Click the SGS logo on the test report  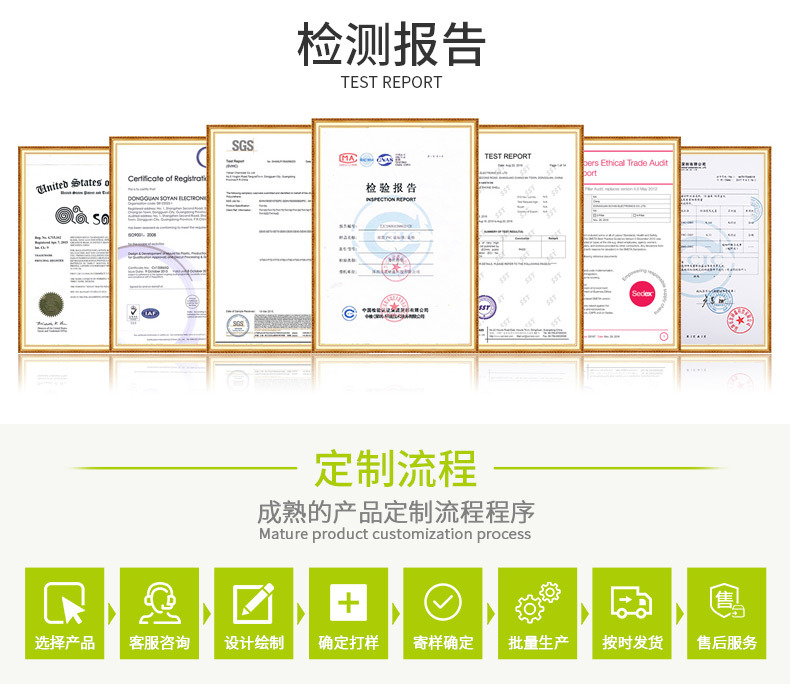(242, 146)
